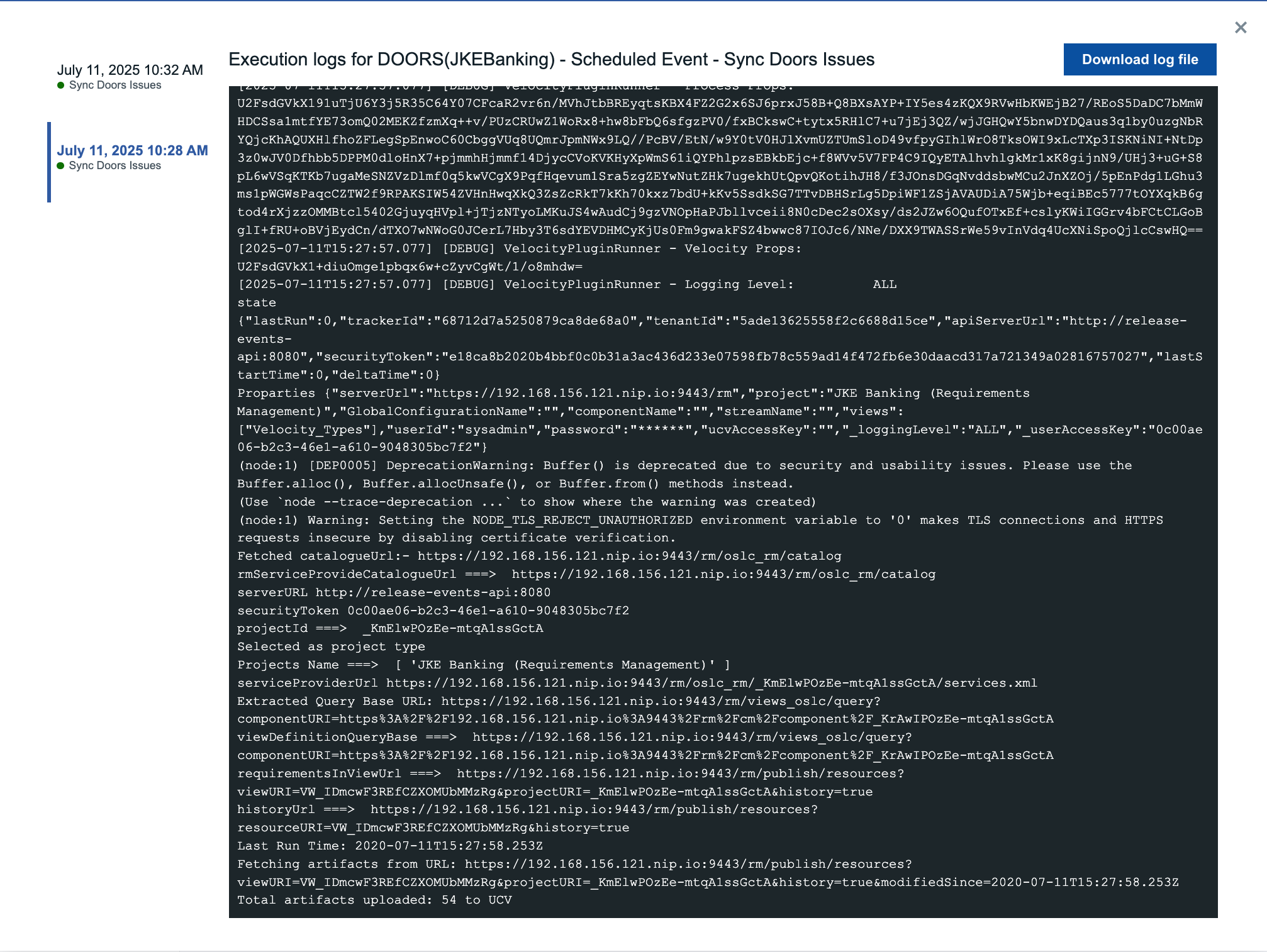The height and width of the screenshot is (952, 1267).
Task: Click the 'rmServiceProvideCatalogueUrl' log line
Action: (586, 574)
